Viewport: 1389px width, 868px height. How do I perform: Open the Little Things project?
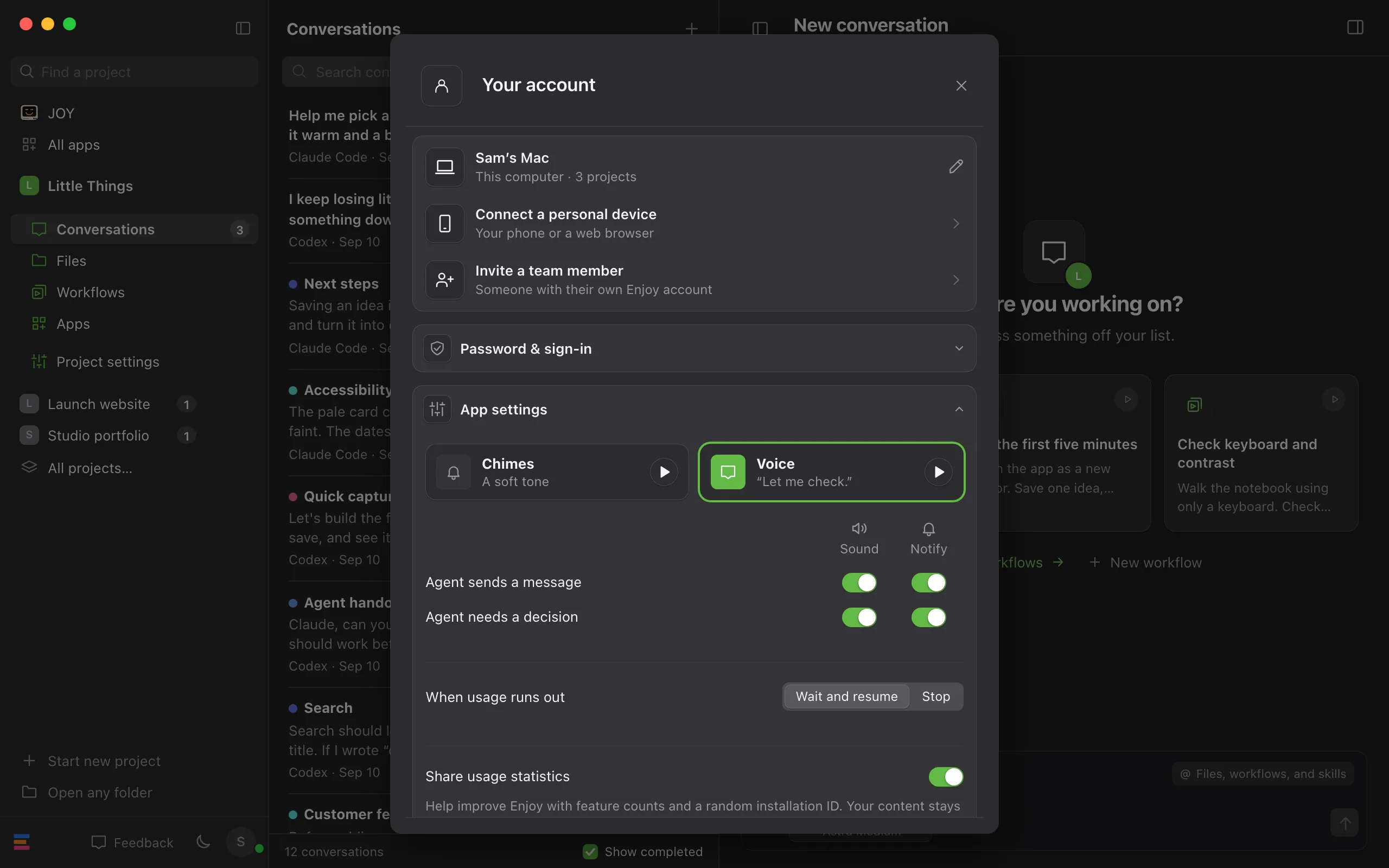(135, 186)
